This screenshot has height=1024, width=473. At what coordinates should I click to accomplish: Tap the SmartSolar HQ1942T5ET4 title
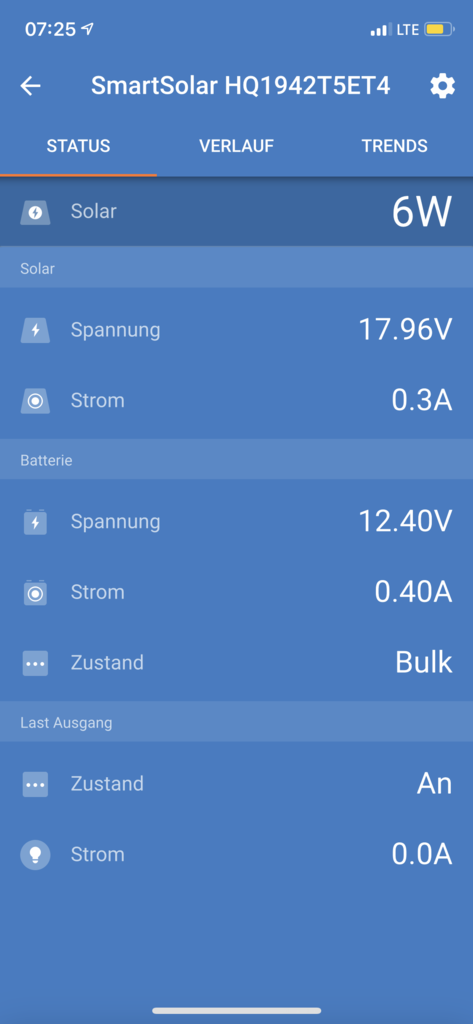[240, 86]
